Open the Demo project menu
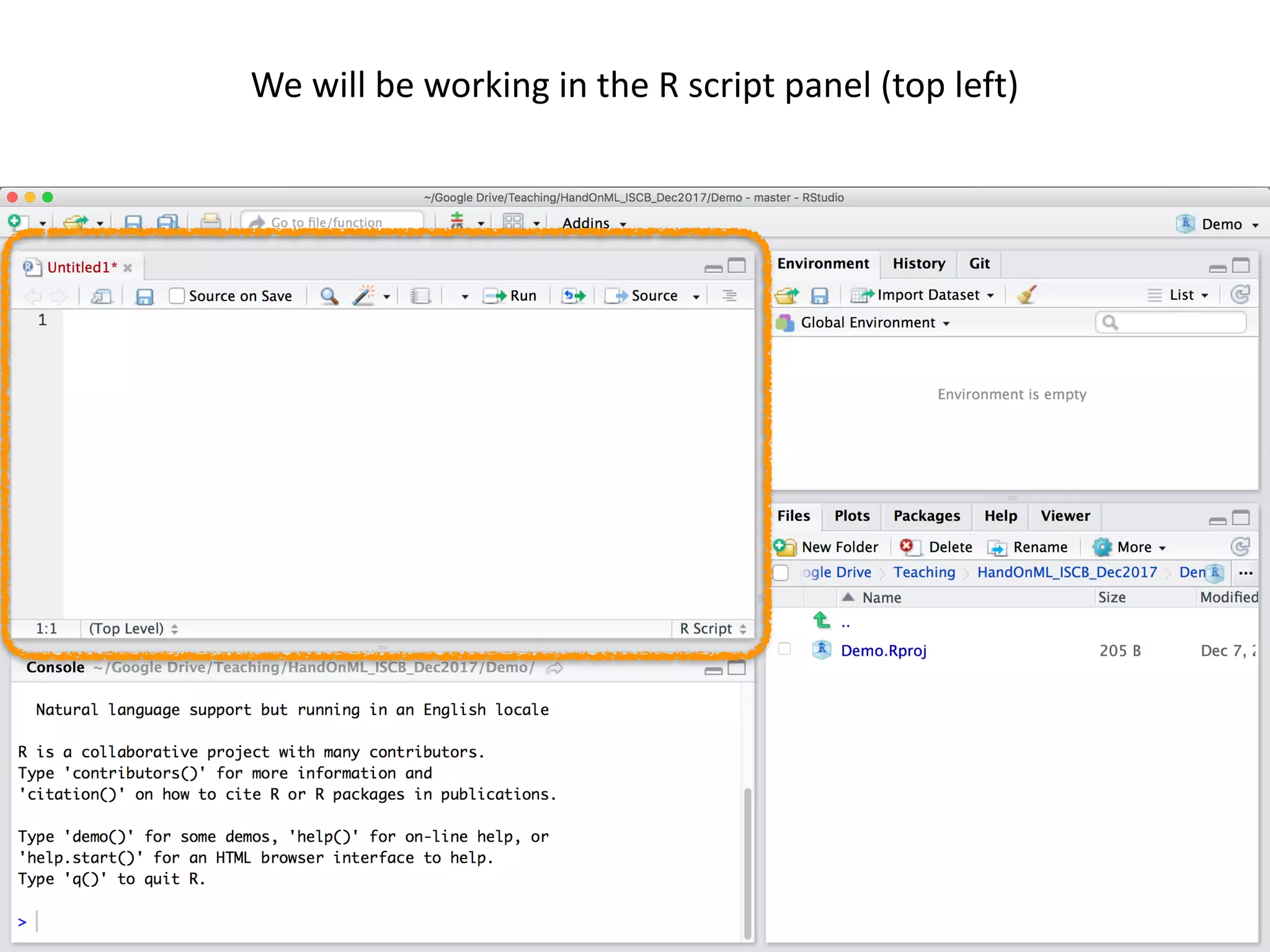Viewport: 1270px width, 952px height. (x=1217, y=224)
